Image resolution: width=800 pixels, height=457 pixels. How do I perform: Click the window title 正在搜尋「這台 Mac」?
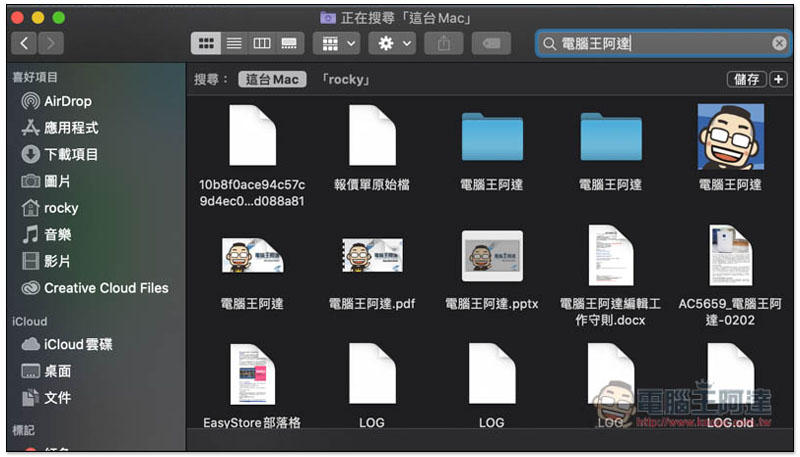coord(406,18)
